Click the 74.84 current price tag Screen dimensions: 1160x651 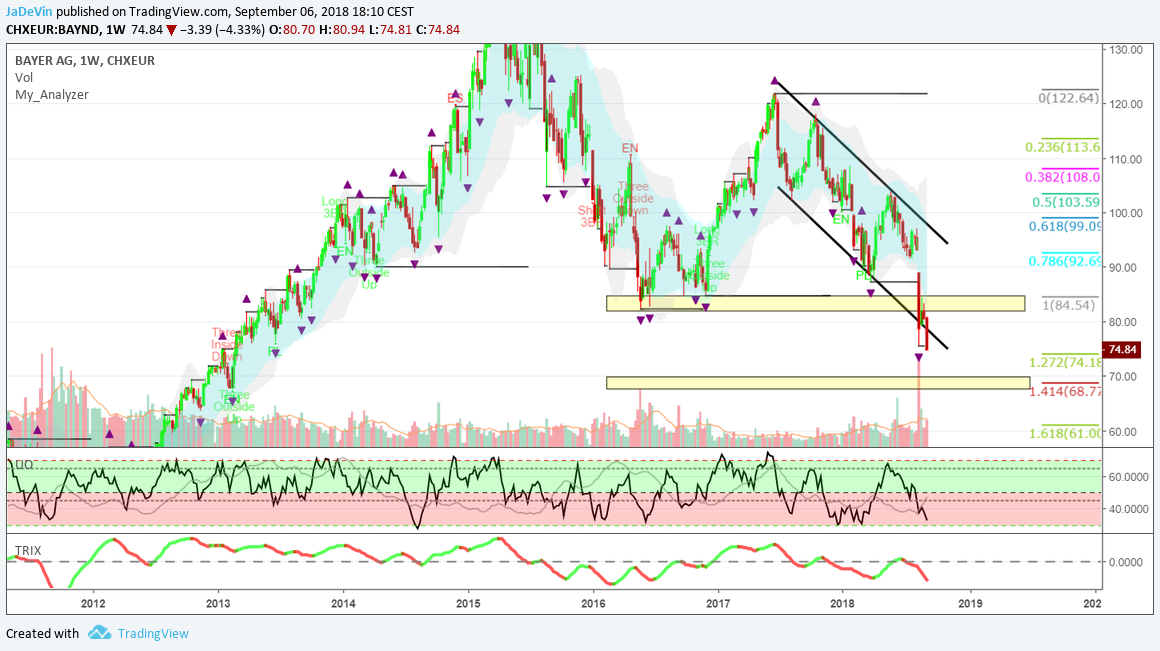click(1122, 350)
